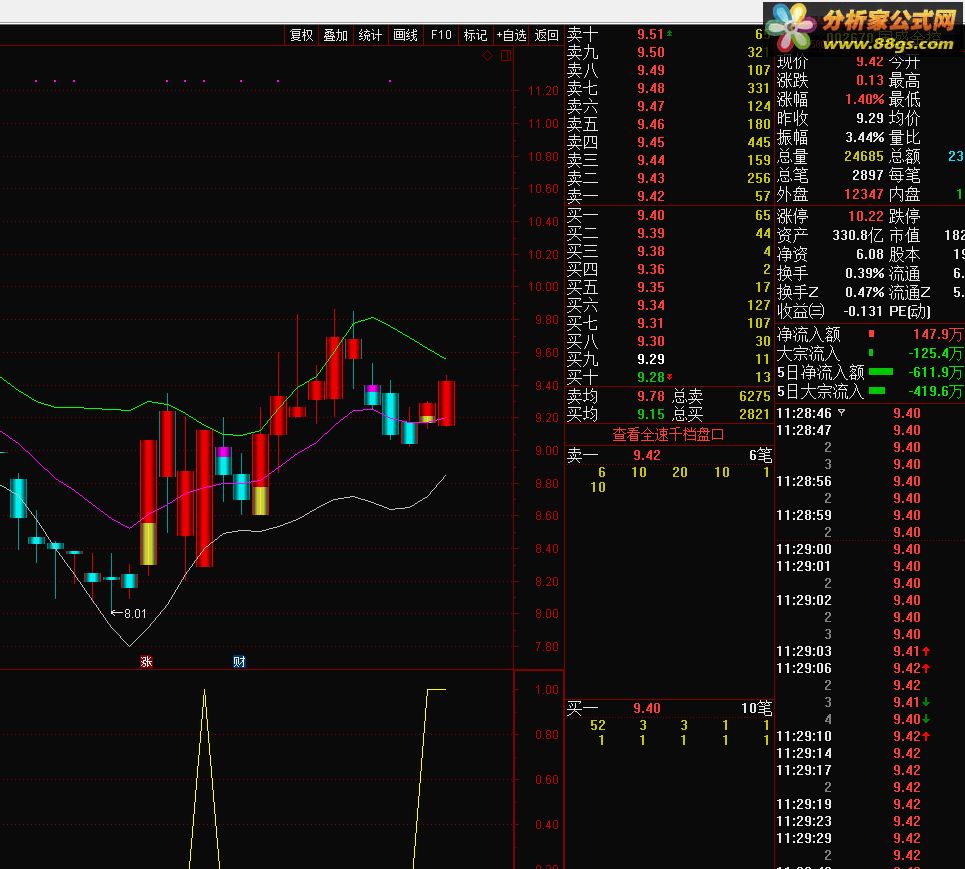Click the 复权 toolbar button
The height and width of the screenshot is (869, 965).
(x=302, y=35)
